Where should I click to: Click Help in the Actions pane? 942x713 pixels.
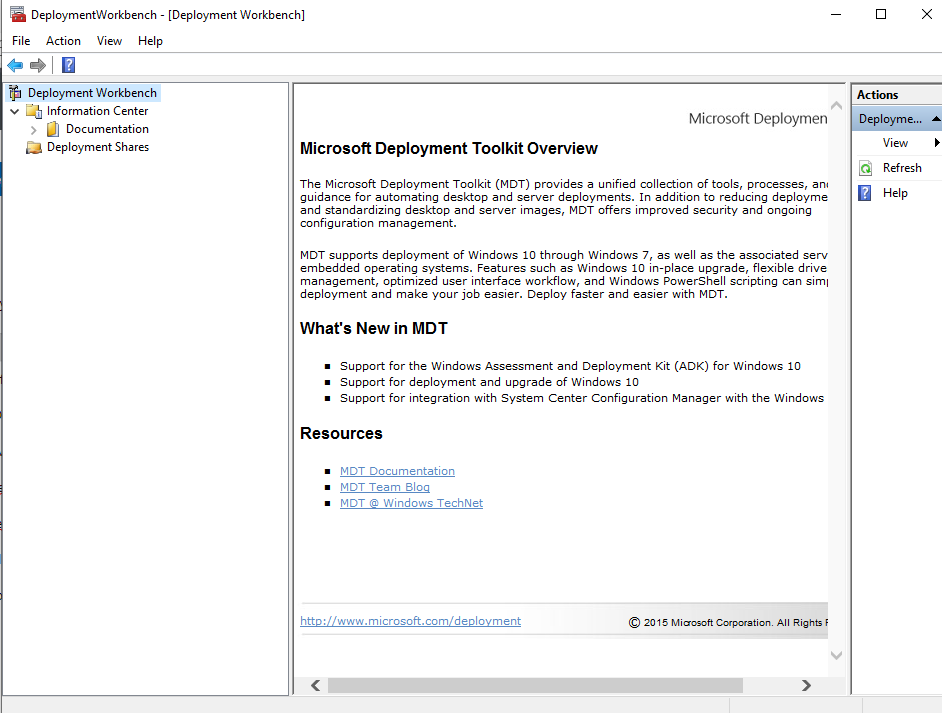[895, 193]
